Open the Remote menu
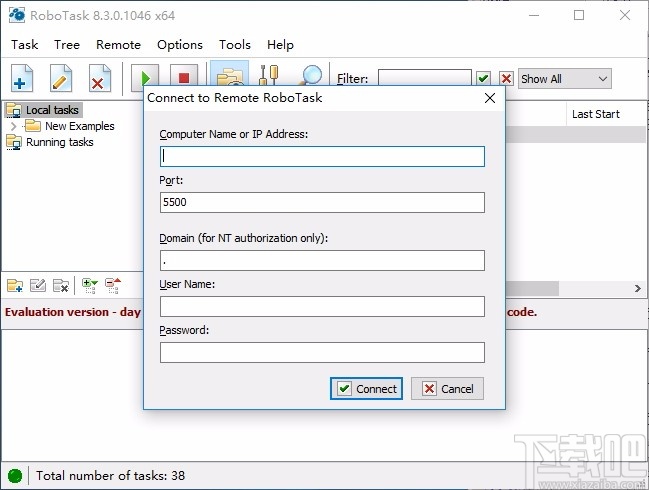Viewport: 649px width, 490px height. [118, 44]
